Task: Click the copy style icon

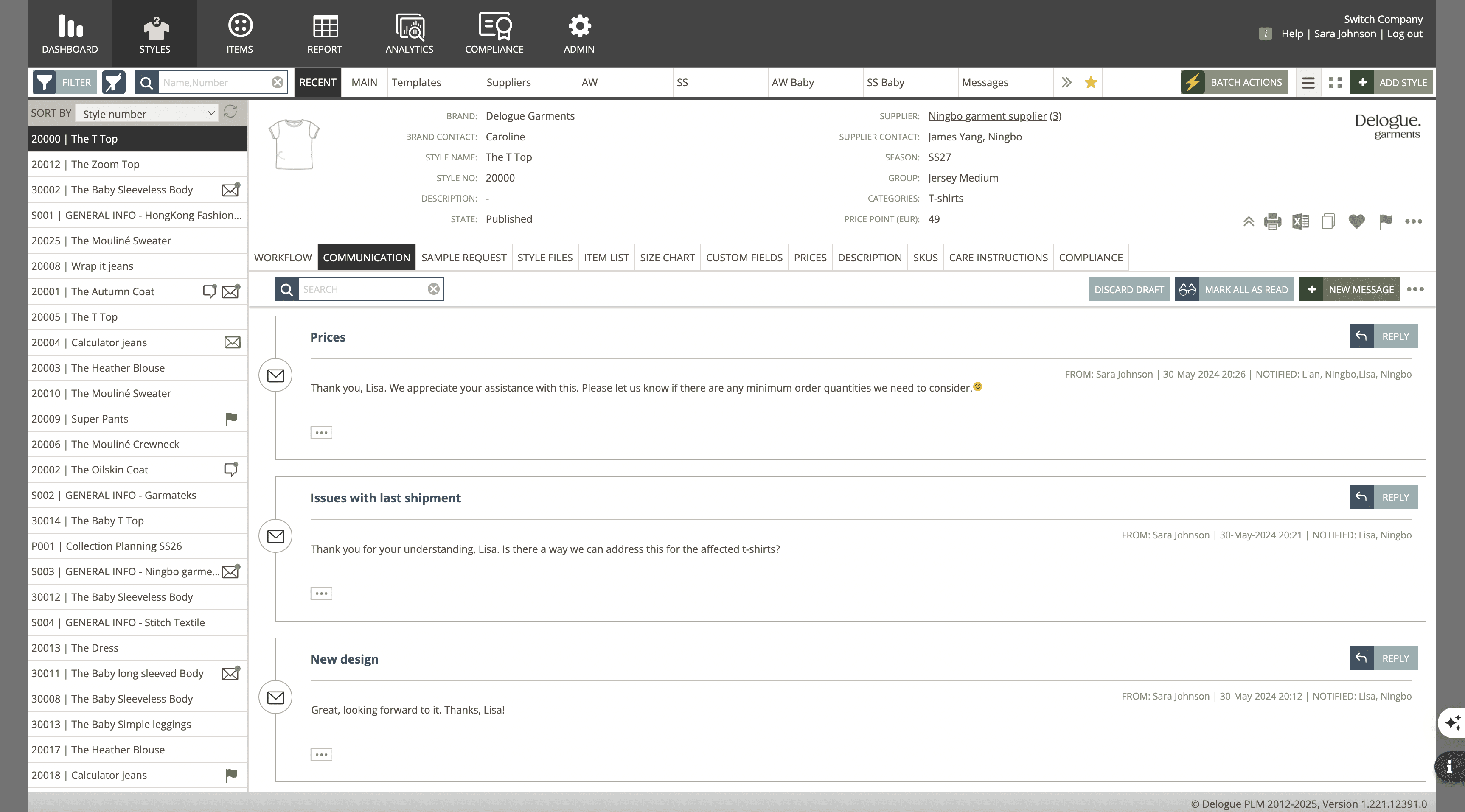Action: 1328,221
